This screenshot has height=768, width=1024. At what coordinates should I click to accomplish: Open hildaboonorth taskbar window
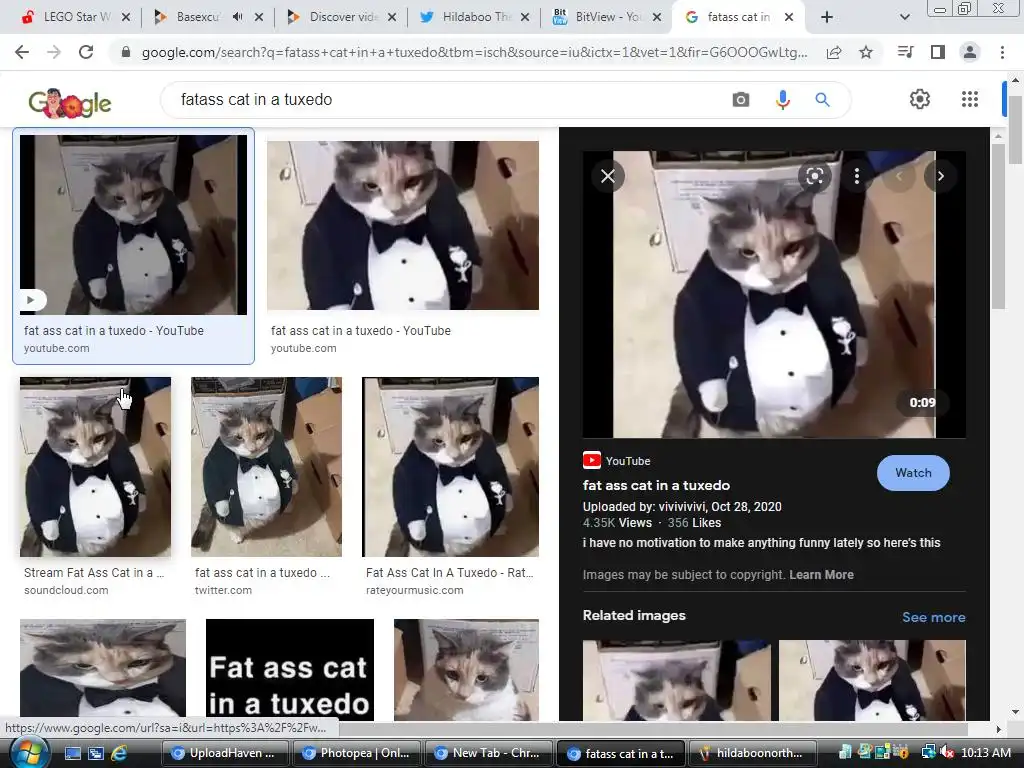coord(753,753)
